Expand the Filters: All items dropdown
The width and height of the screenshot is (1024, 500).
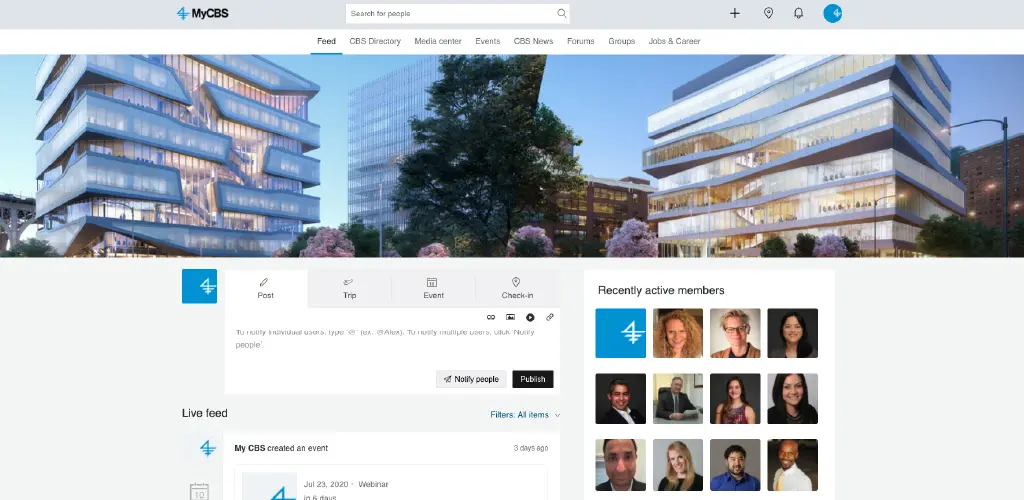pyautogui.click(x=525, y=414)
